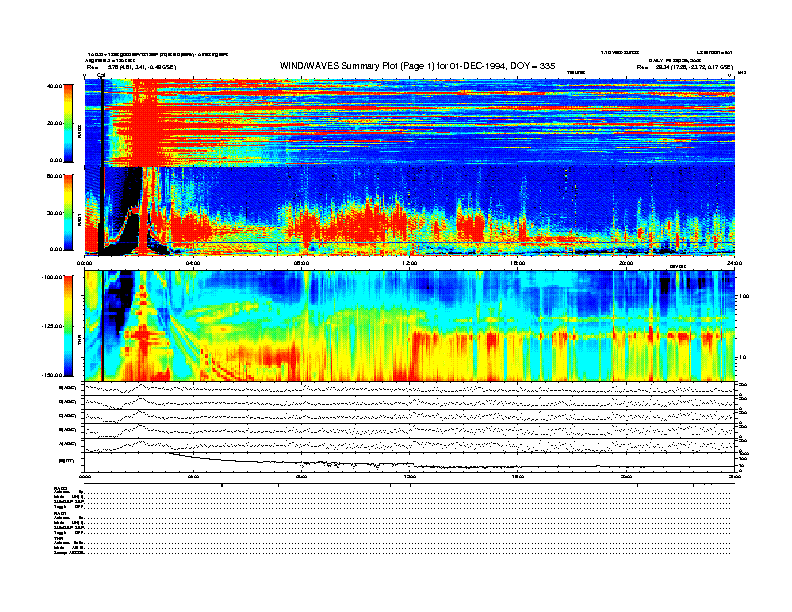
Task: Click the TNR heading in bottom status rows
Action: pyautogui.click(x=57, y=538)
